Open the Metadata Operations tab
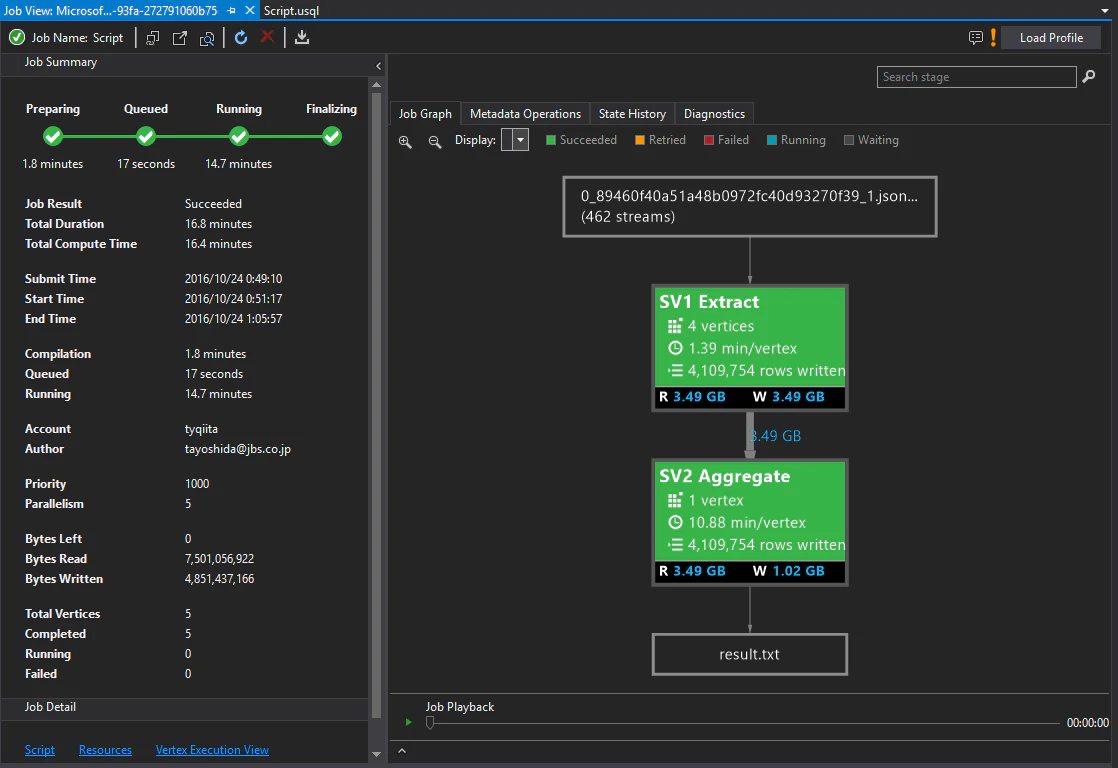The image size is (1118, 768). [x=525, y=114]
